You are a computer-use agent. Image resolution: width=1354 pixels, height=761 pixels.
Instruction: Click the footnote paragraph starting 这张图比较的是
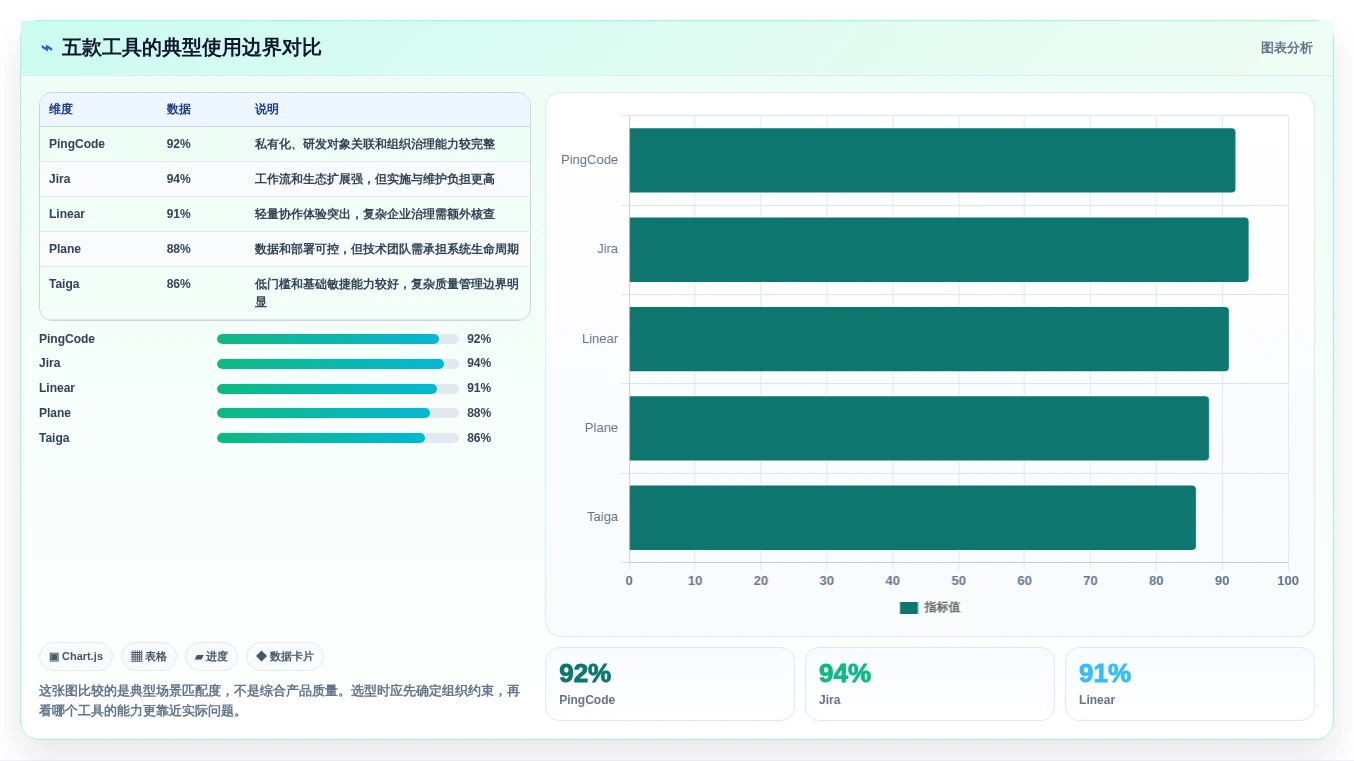[280, 701]
